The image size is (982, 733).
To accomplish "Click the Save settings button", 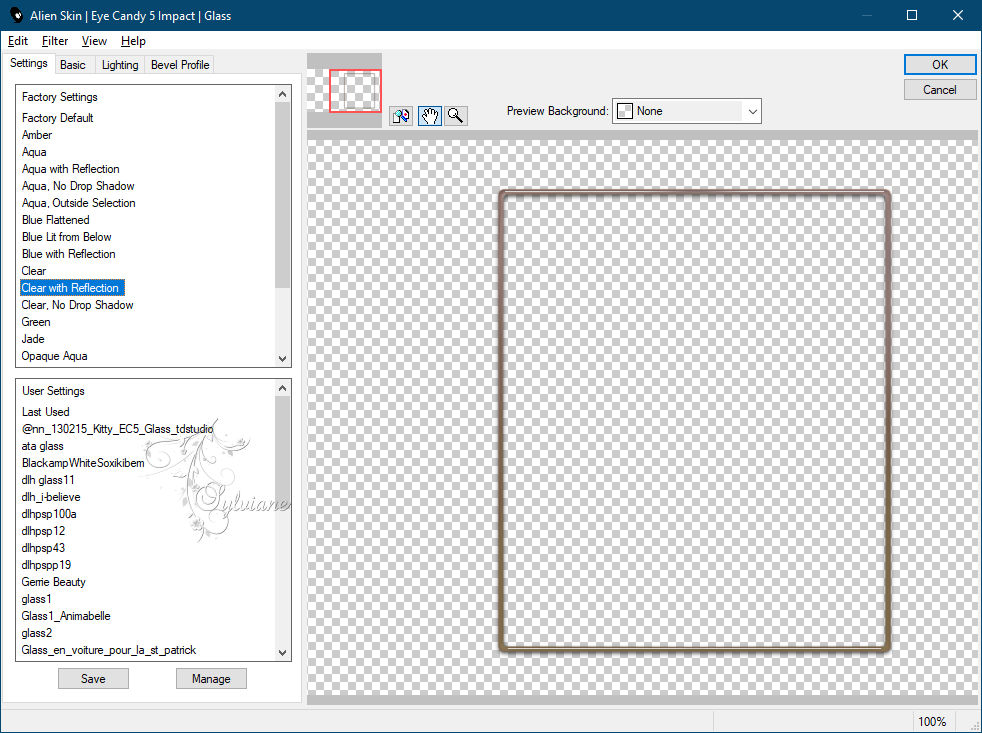I will pos(93,678).
